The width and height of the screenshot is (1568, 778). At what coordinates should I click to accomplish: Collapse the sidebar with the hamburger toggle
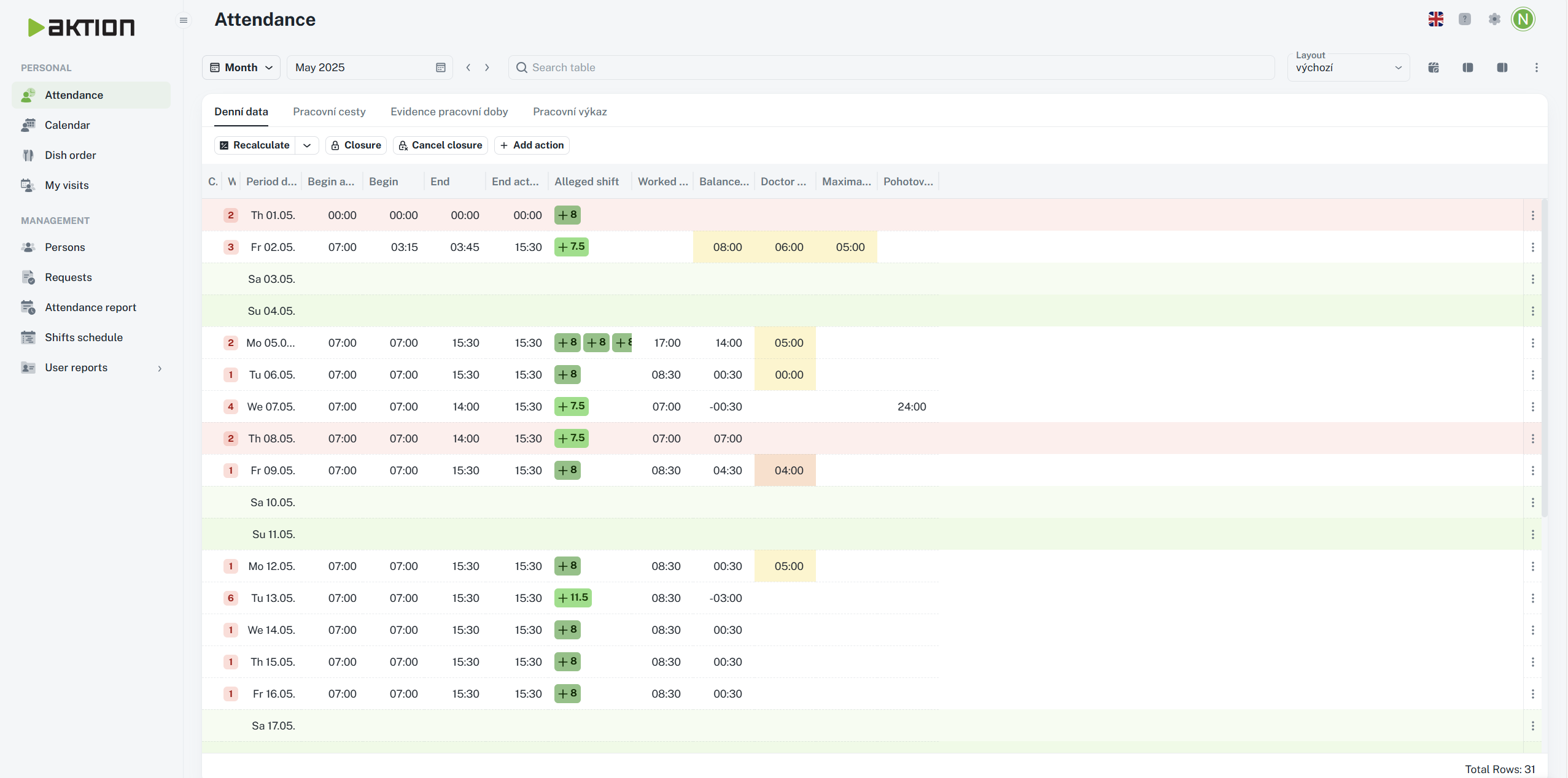pyautogui.click(x=183, y=20)
